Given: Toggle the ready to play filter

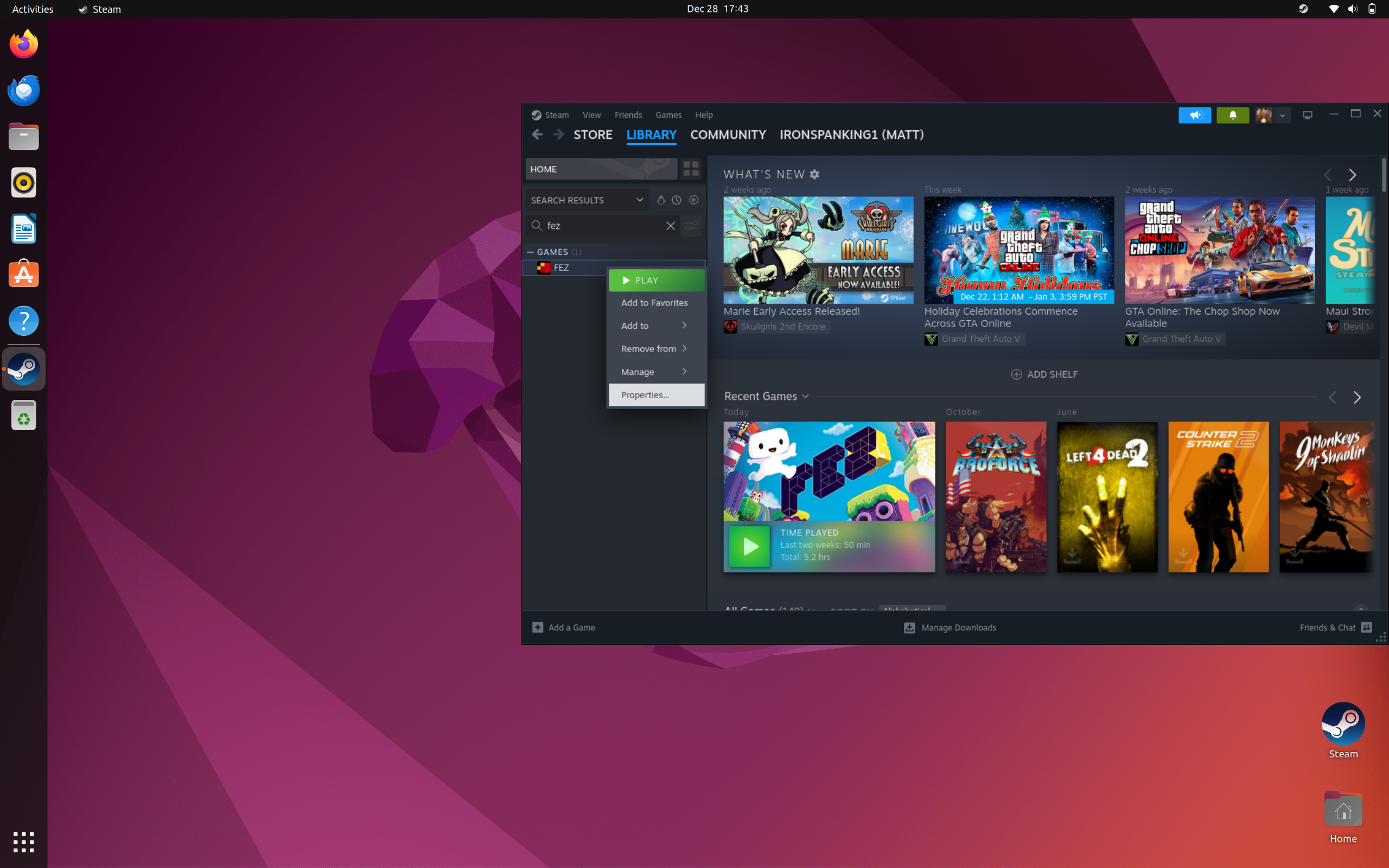Looking at the screenshot, I should (693, 200).
